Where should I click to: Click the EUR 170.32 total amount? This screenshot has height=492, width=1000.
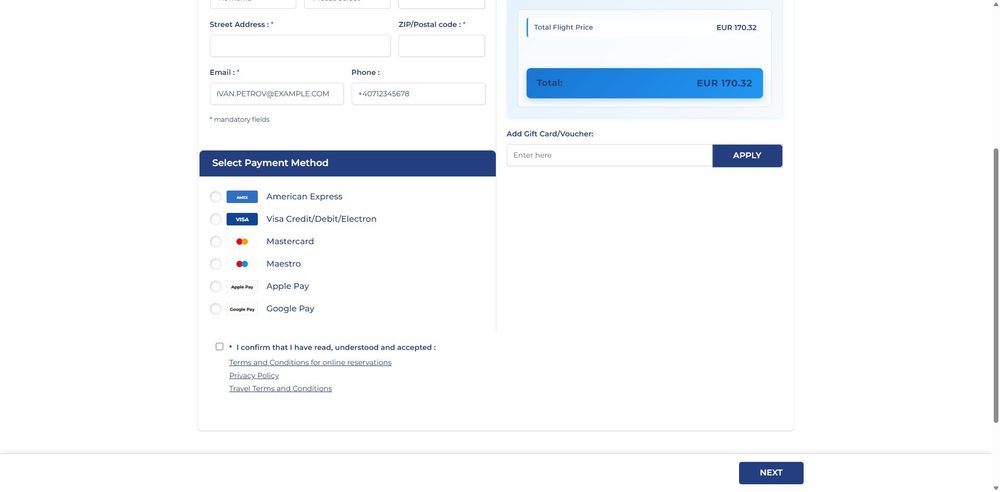coord(724,83)
